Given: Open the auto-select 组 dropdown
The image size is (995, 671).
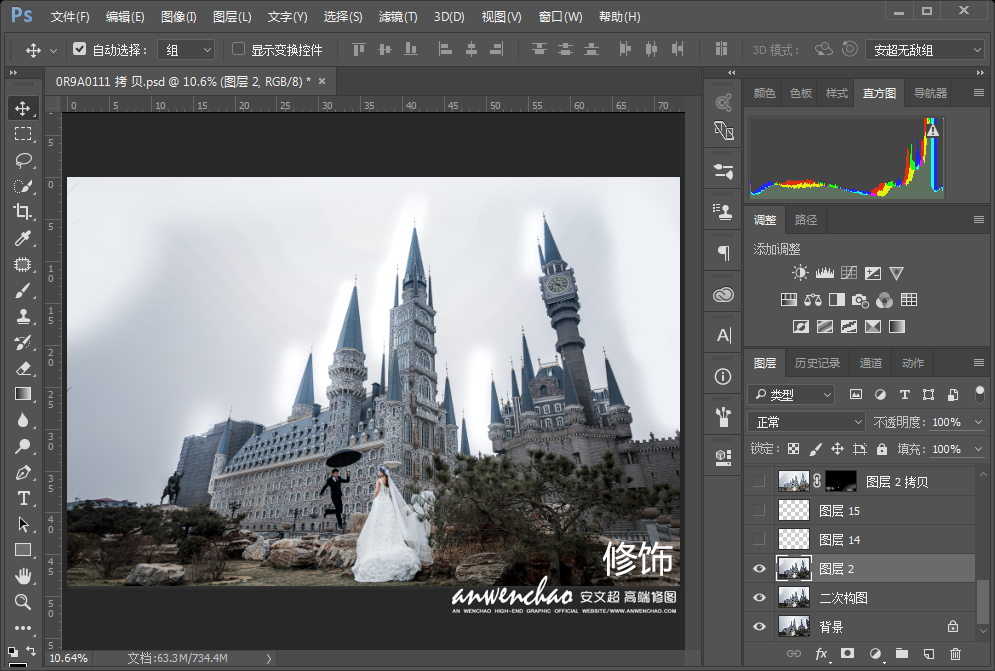Looking at the screenshot, I should [x=186, y=50].
